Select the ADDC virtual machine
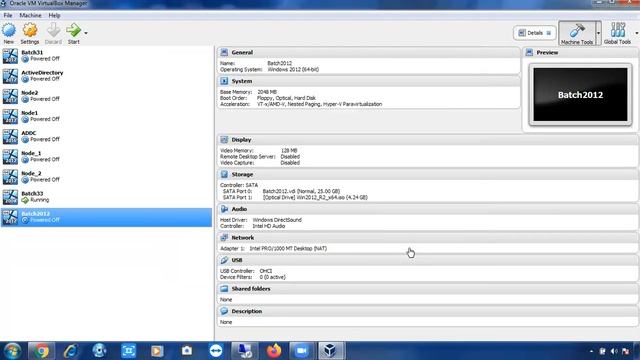 pos(106,136)
